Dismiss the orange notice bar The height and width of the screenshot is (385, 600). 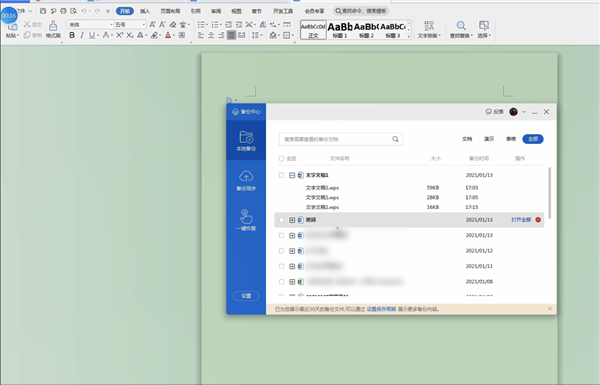pyautogui.click(x=550, y=309)
